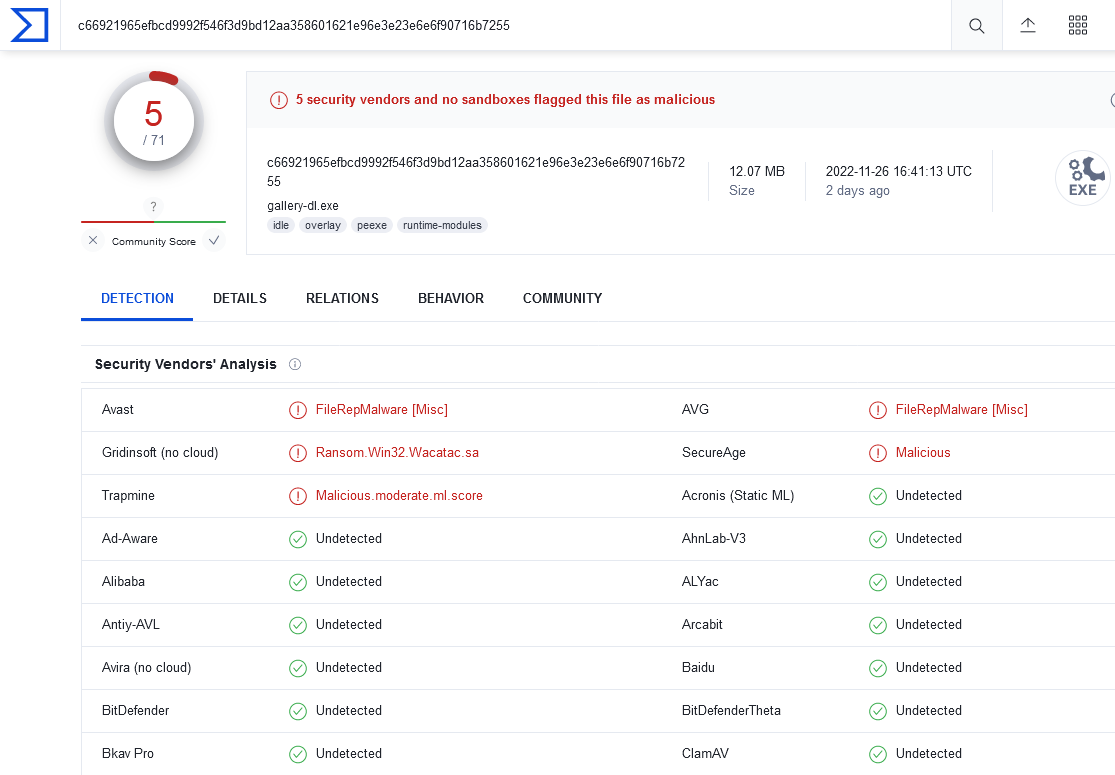1115x775 pixels.
Task: Click the Gridinsoft alert icon
Action: (x=298, y=453)
